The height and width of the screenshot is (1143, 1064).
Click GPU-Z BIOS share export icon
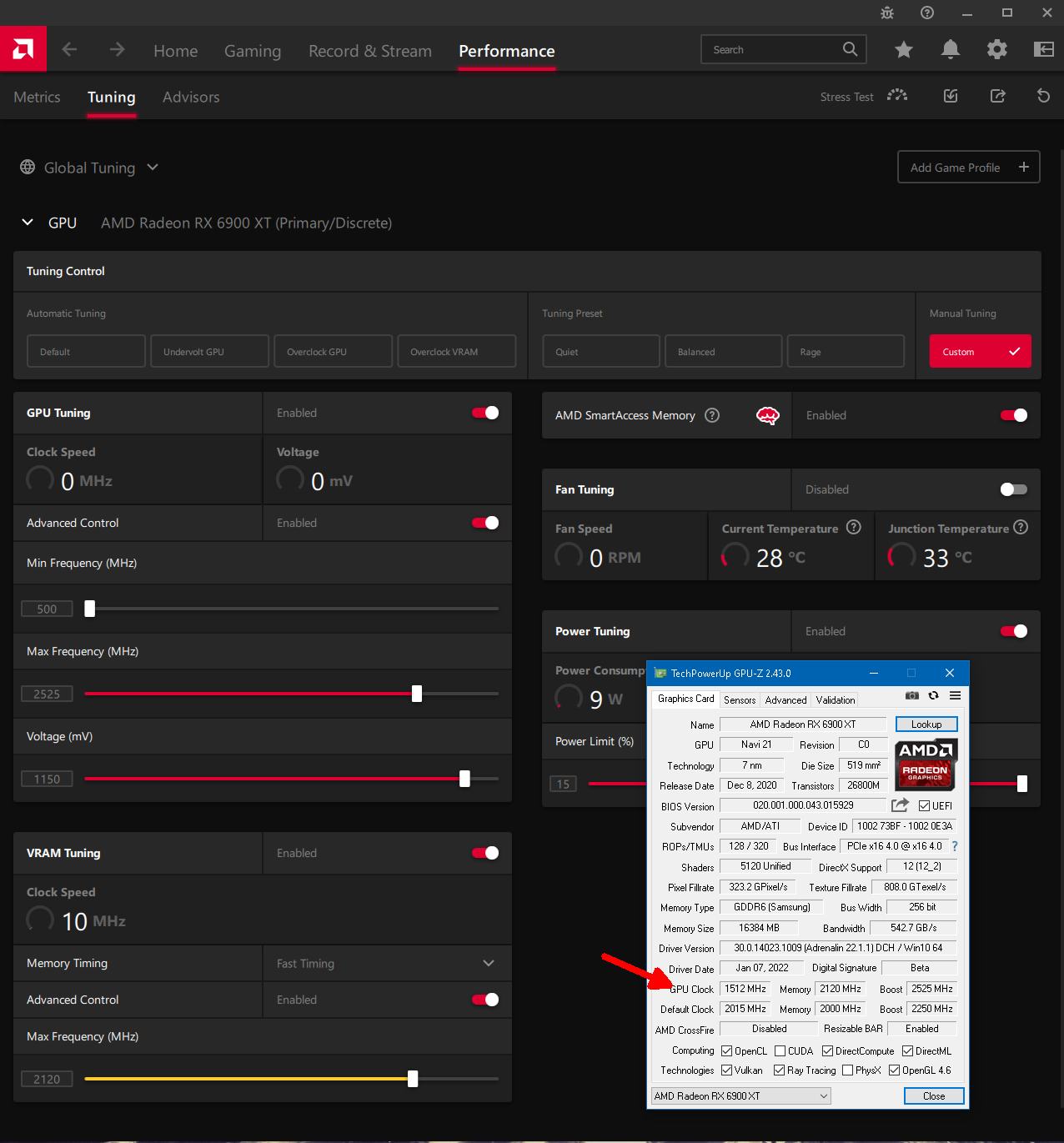pos(900,805)
